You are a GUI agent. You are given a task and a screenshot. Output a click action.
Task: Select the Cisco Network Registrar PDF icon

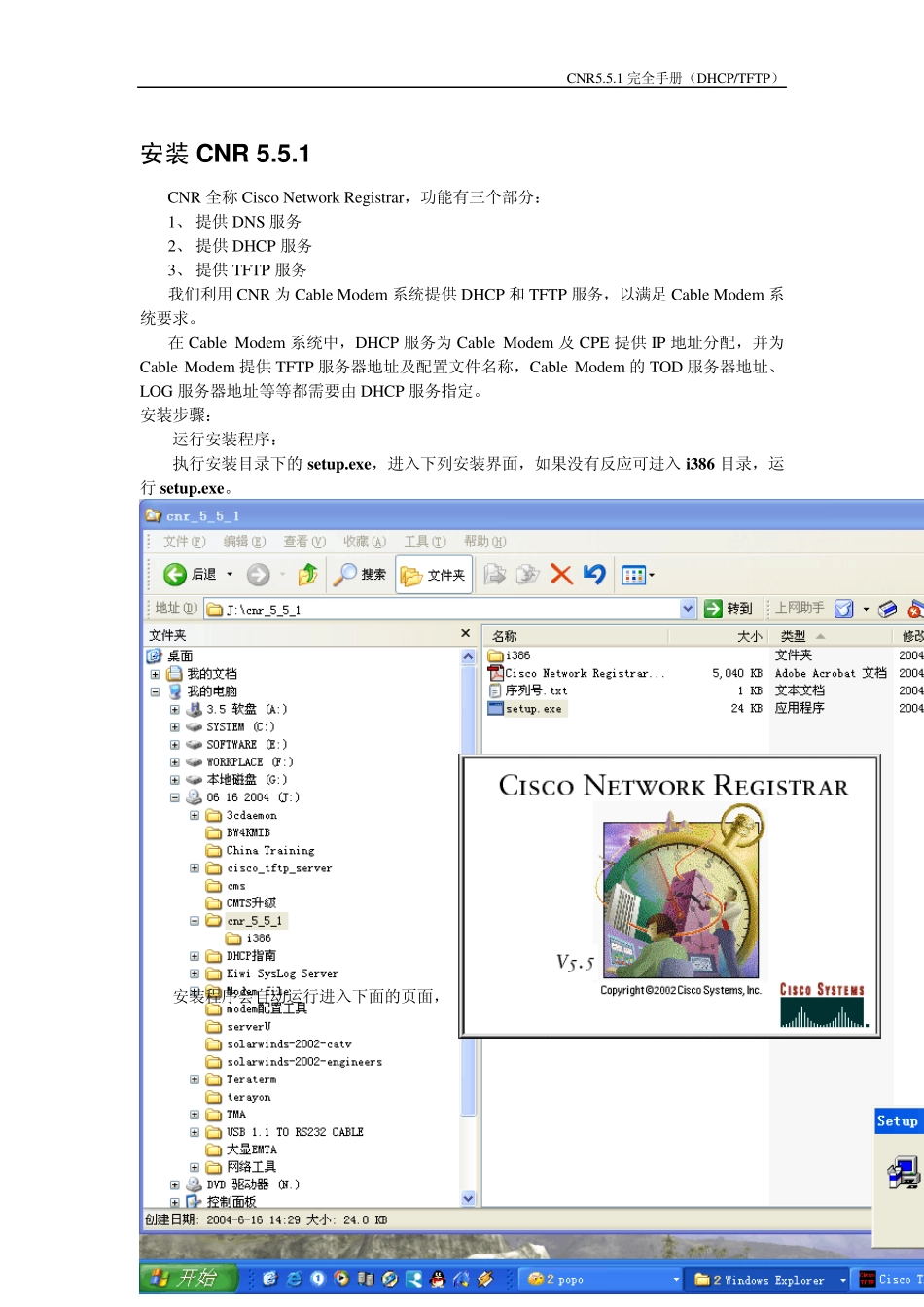(496, 673)
